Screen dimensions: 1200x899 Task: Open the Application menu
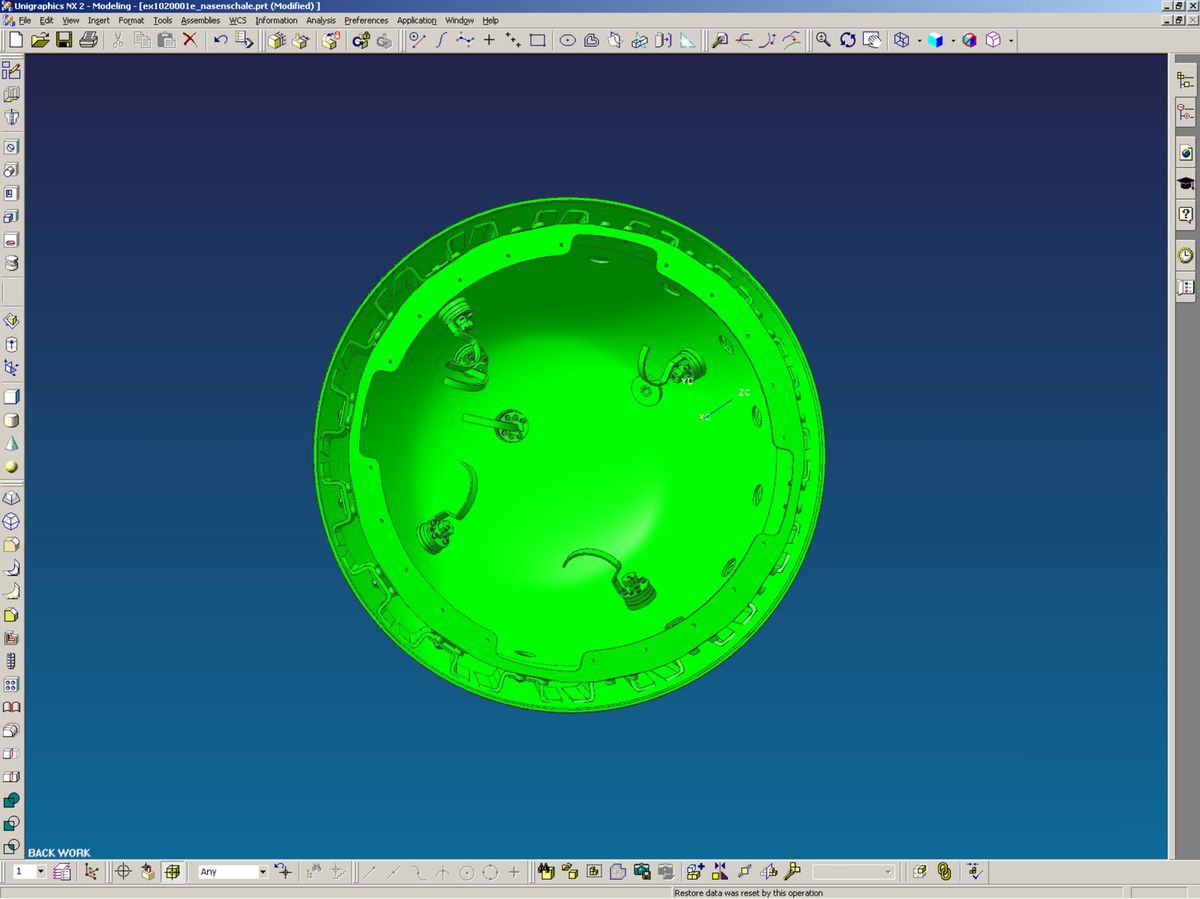[x=416, y=20]
